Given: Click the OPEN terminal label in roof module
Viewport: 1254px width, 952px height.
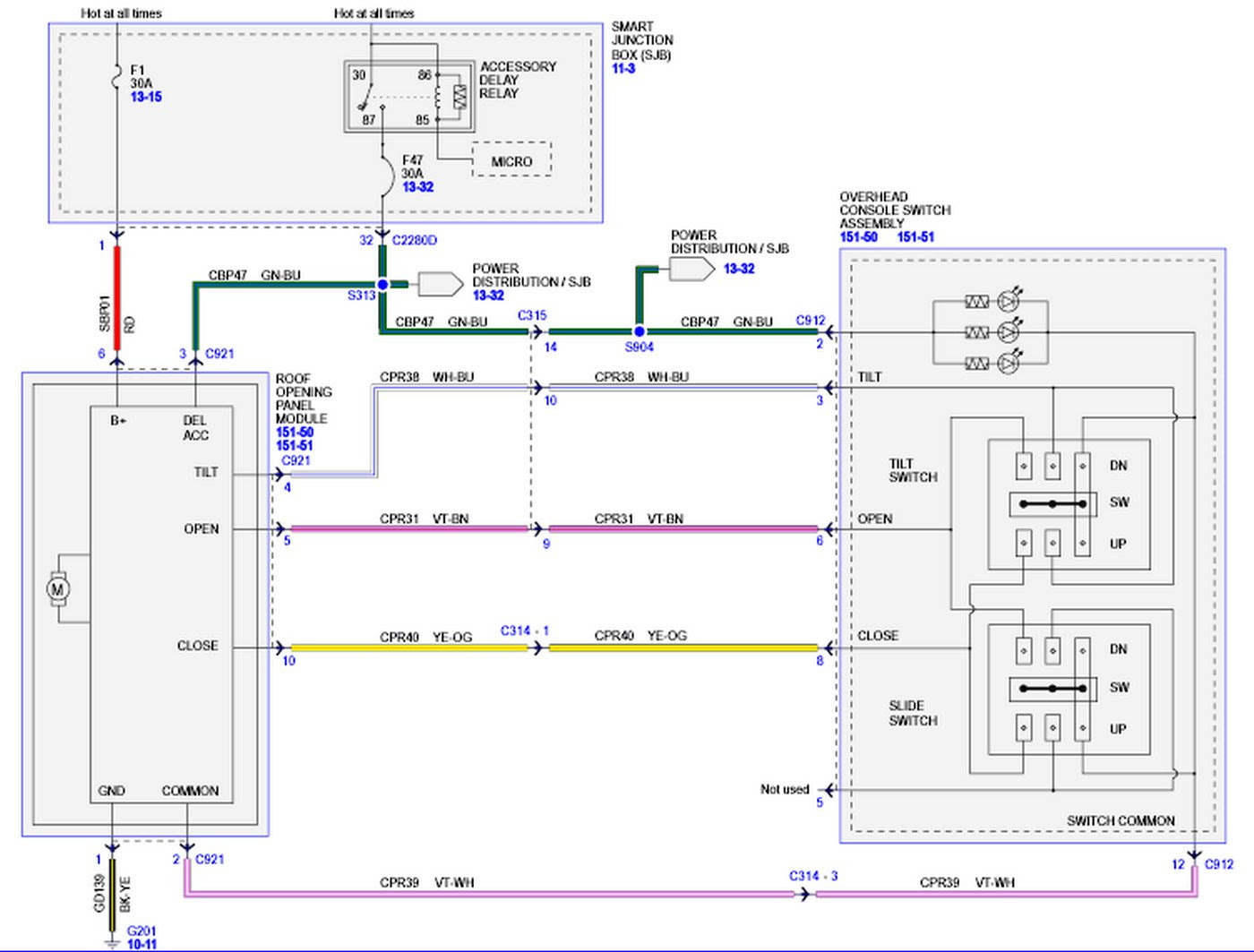Looking at the screenshot, I should 201,529.
